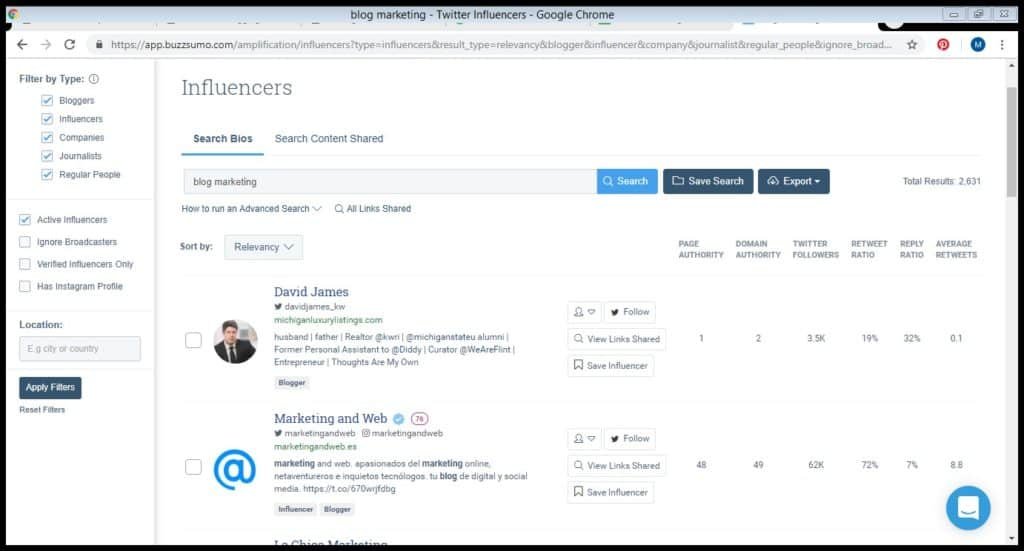Select the Marketing and Web row checkbox

(193, 467)
